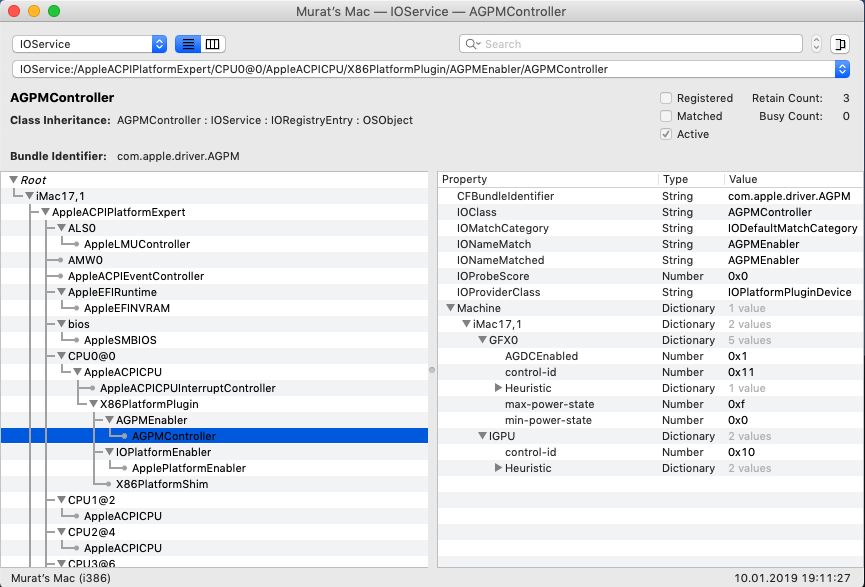The height and width of the screenshot is (587, 865).
Task: Open the registry path dropdown arrow
Action: 842,69
